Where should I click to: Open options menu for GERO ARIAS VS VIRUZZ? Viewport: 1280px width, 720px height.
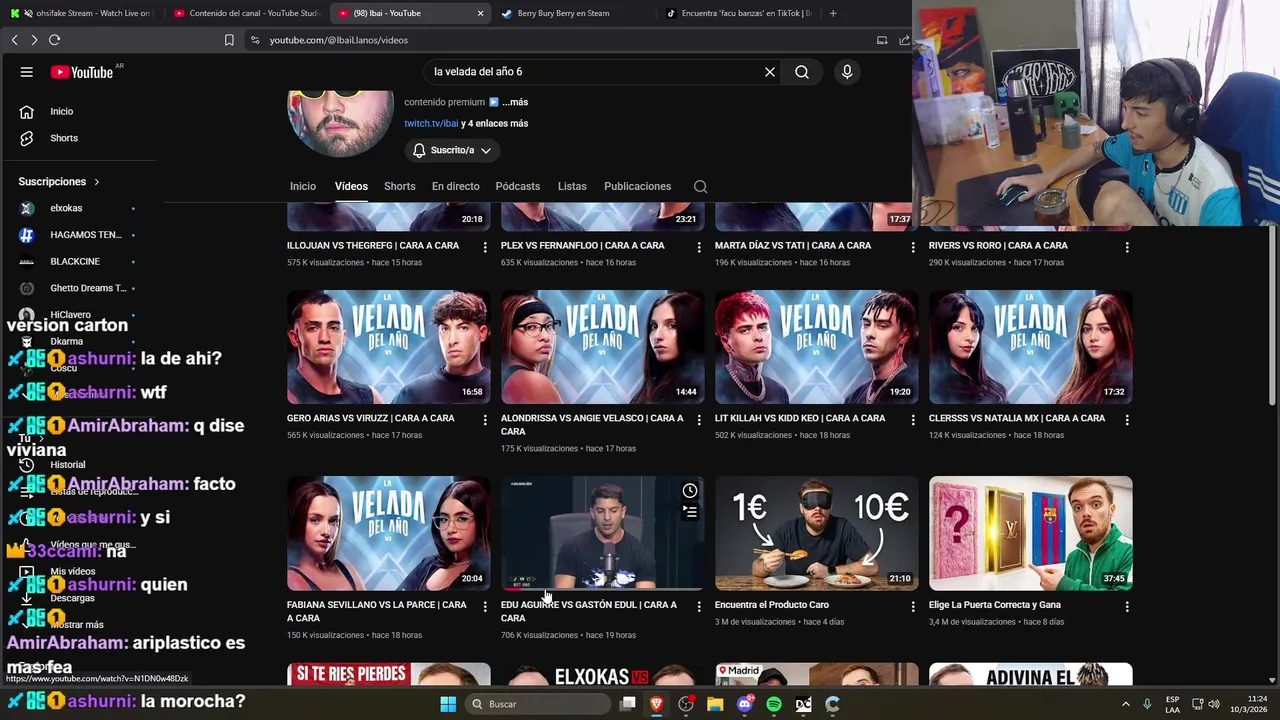485,420
